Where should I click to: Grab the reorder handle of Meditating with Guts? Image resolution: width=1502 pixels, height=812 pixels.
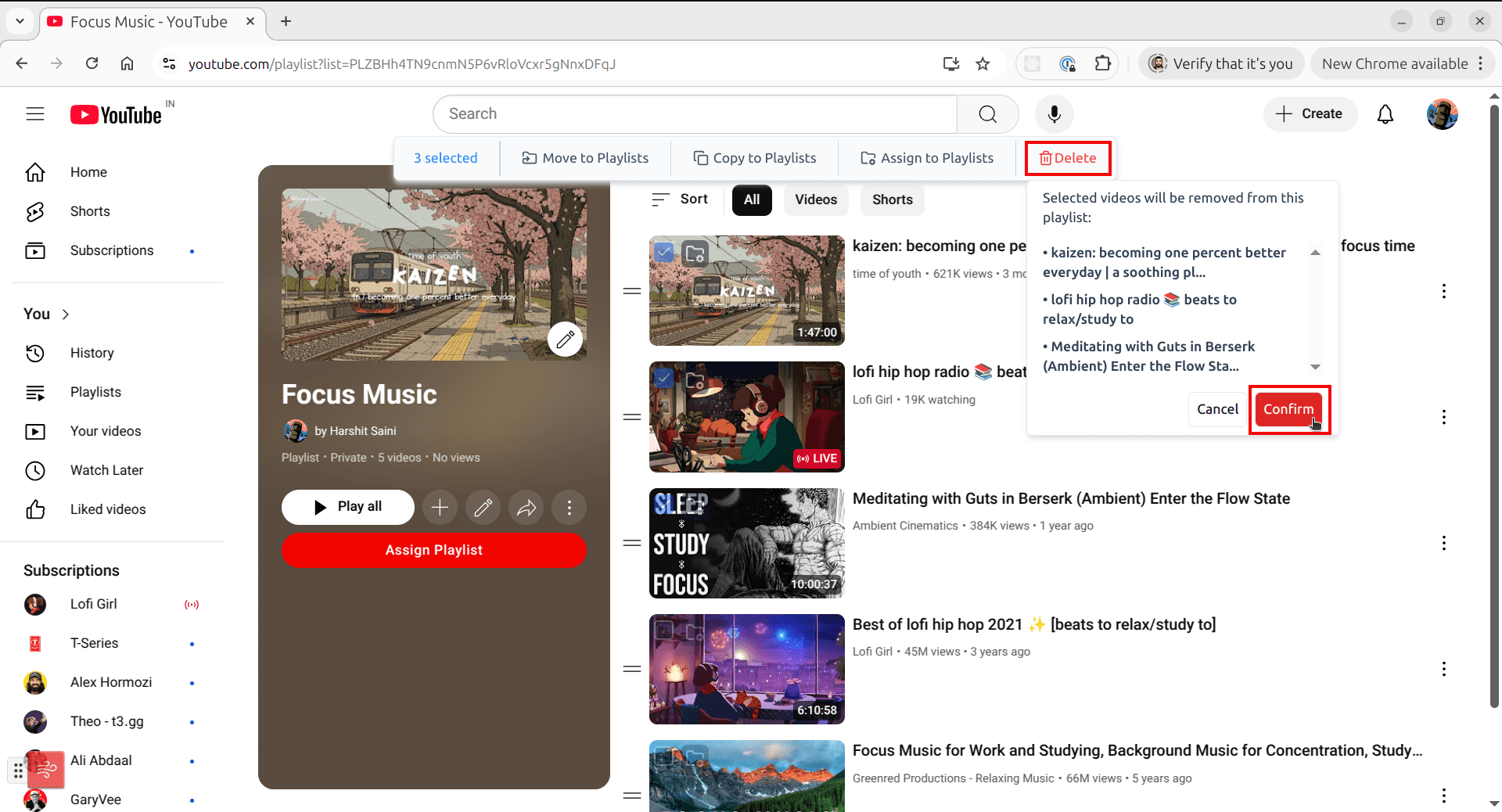[x=632, y=543]
